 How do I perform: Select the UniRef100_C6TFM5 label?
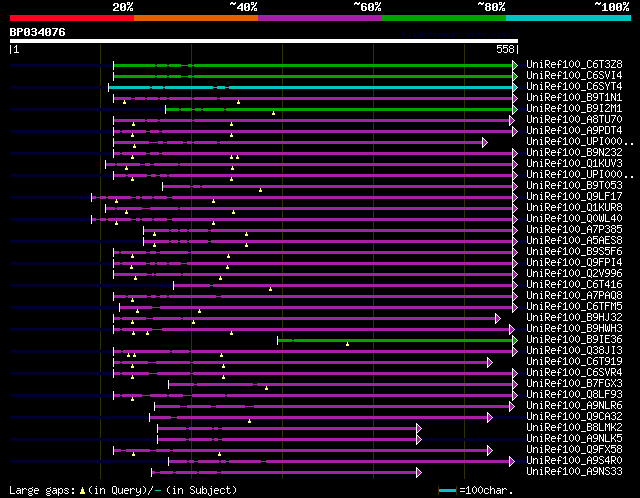point(574,307)
